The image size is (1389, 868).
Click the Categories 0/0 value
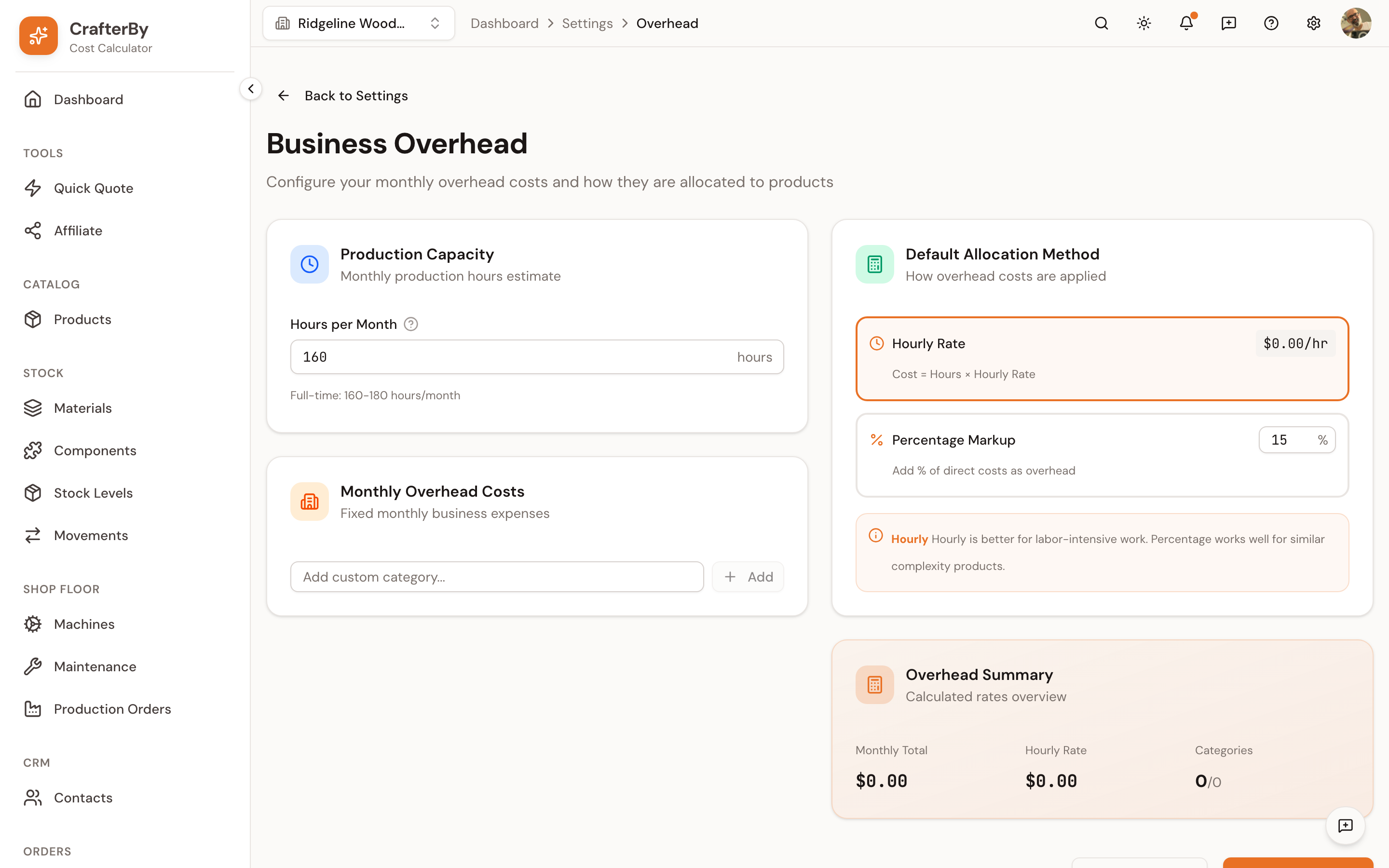coord(1208,781)
